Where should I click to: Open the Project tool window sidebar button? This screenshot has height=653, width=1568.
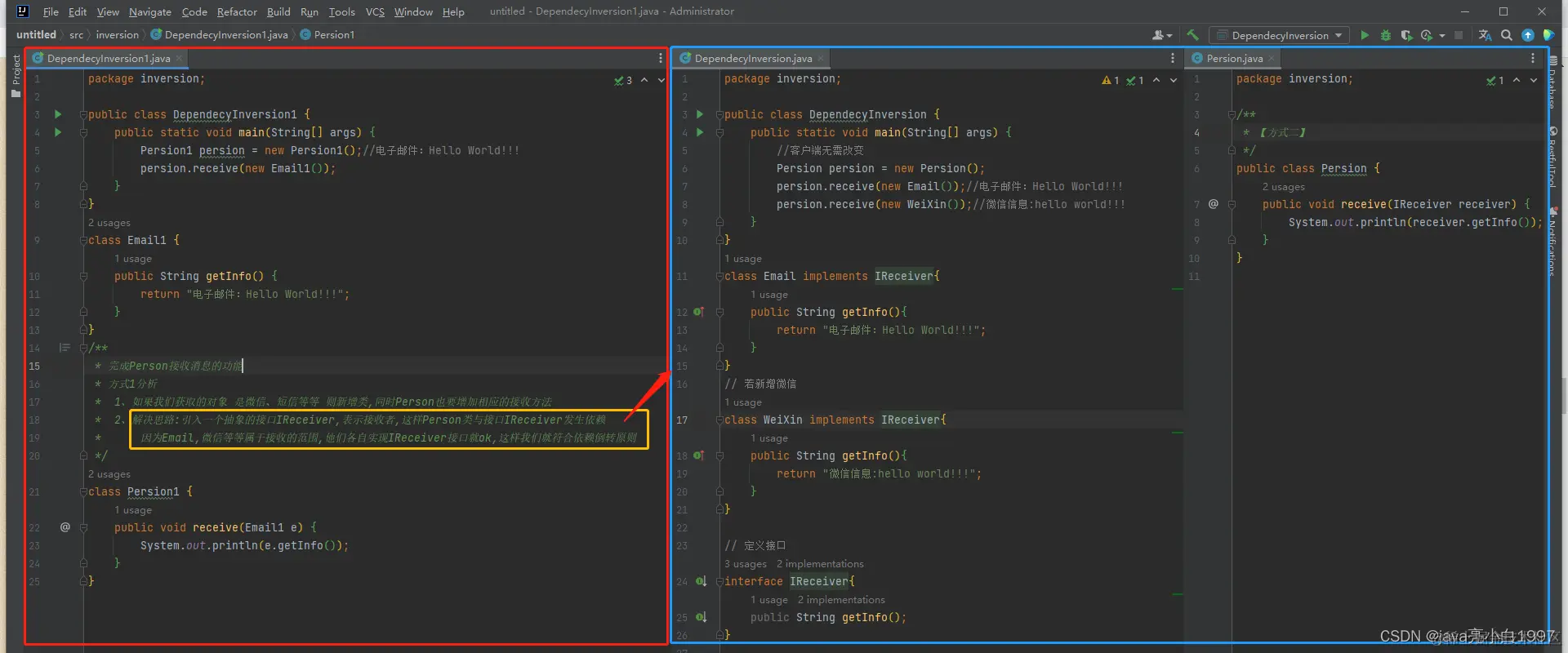(16, 76)
